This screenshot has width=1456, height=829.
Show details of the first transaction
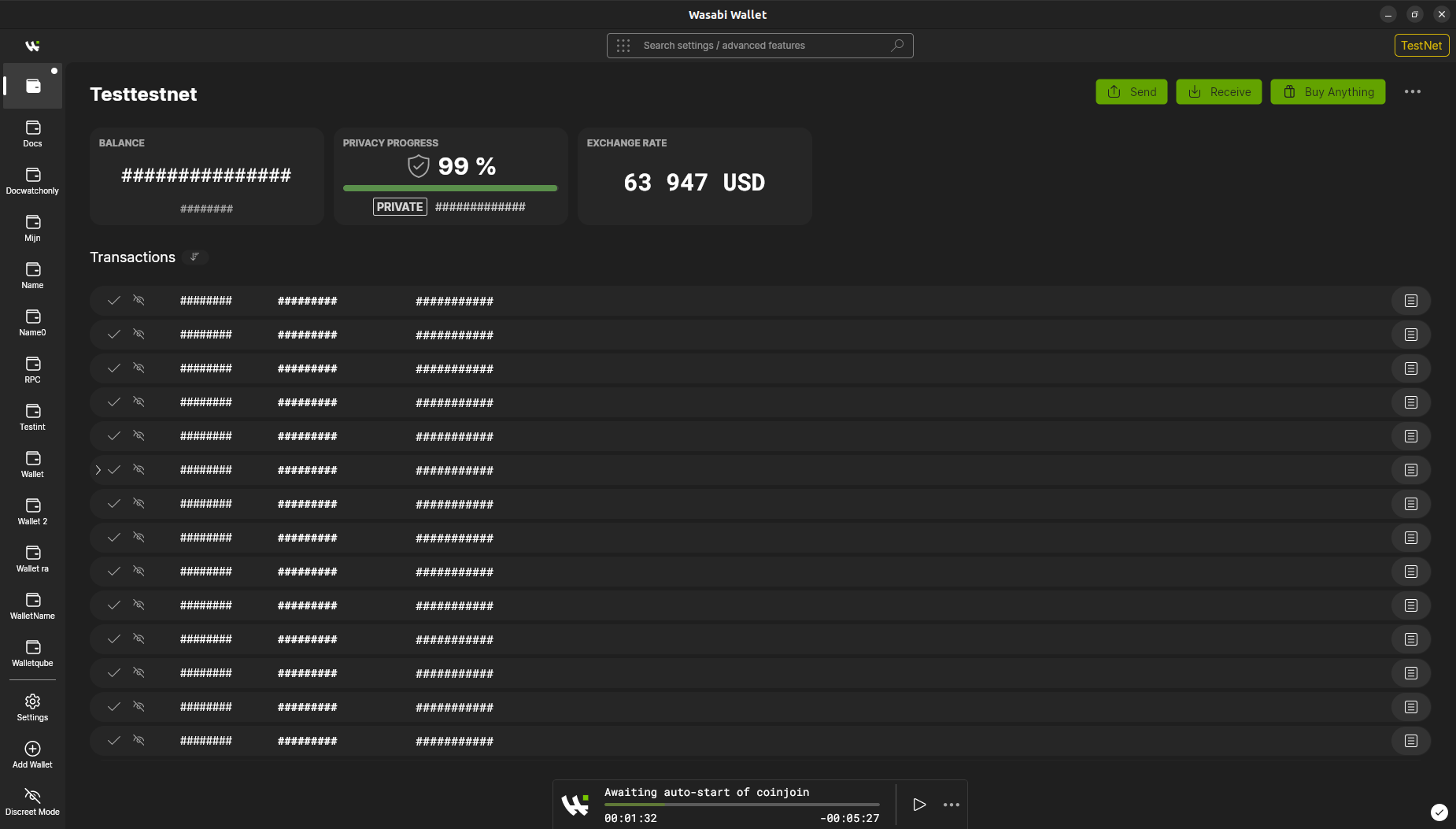(1410, 301)
